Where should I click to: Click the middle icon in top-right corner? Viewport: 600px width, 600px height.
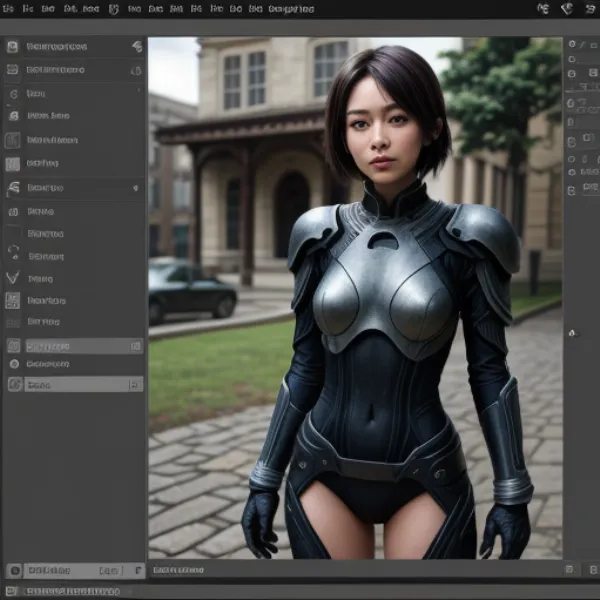[x=566, y=9]
